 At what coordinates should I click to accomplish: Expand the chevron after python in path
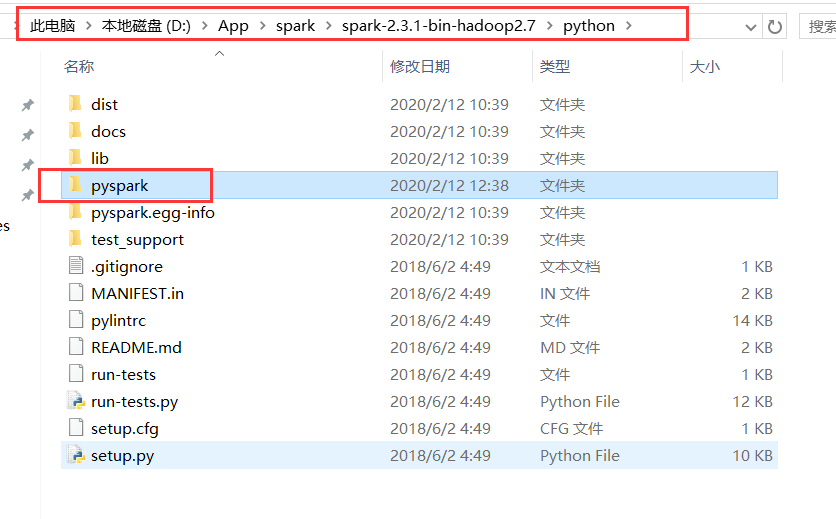(629, 26)
